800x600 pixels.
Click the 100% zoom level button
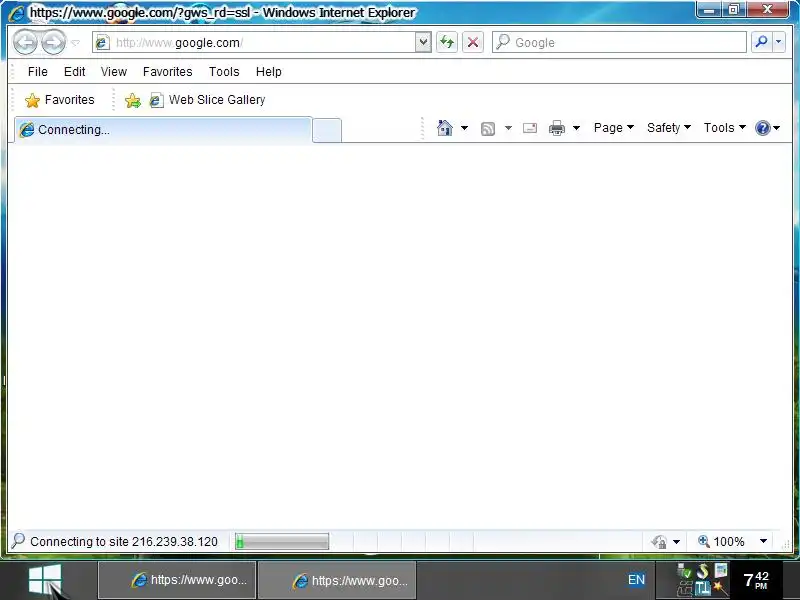pyautogui.click(x=721, y=541)
